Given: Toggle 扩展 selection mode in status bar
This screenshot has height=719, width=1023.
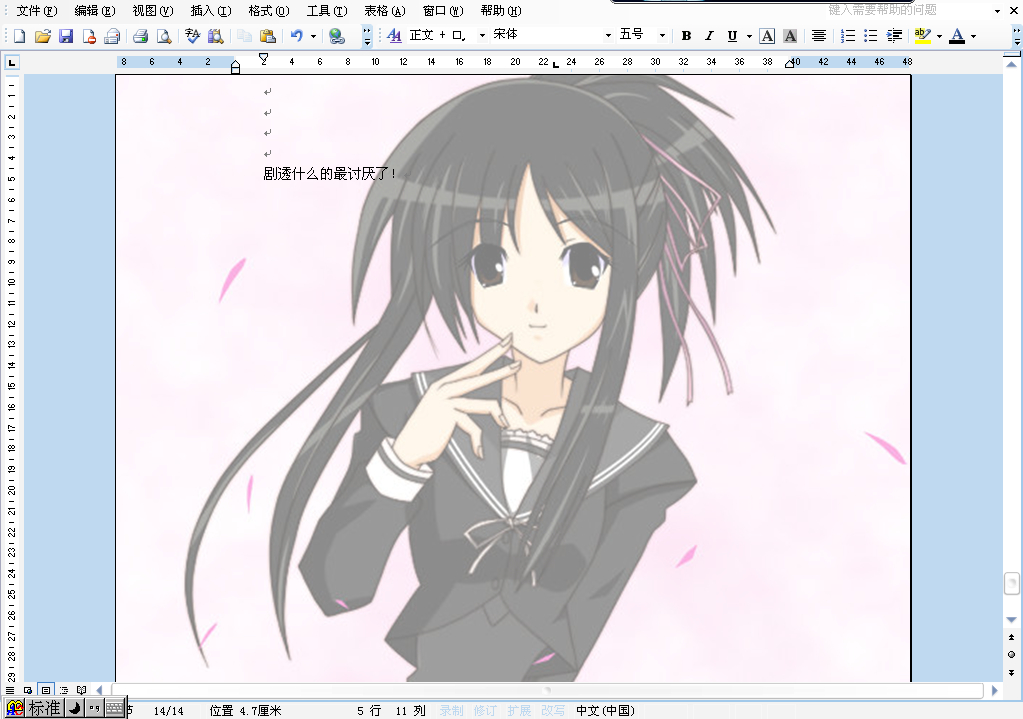Looking at the screenshot, I should tap(519, 711).
